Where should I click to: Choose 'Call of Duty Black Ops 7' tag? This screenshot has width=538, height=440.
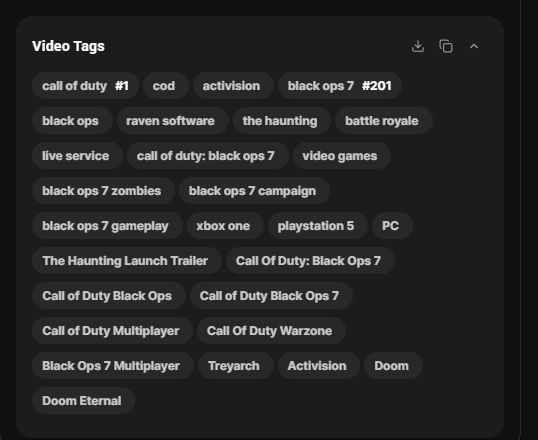click(271, 296)
